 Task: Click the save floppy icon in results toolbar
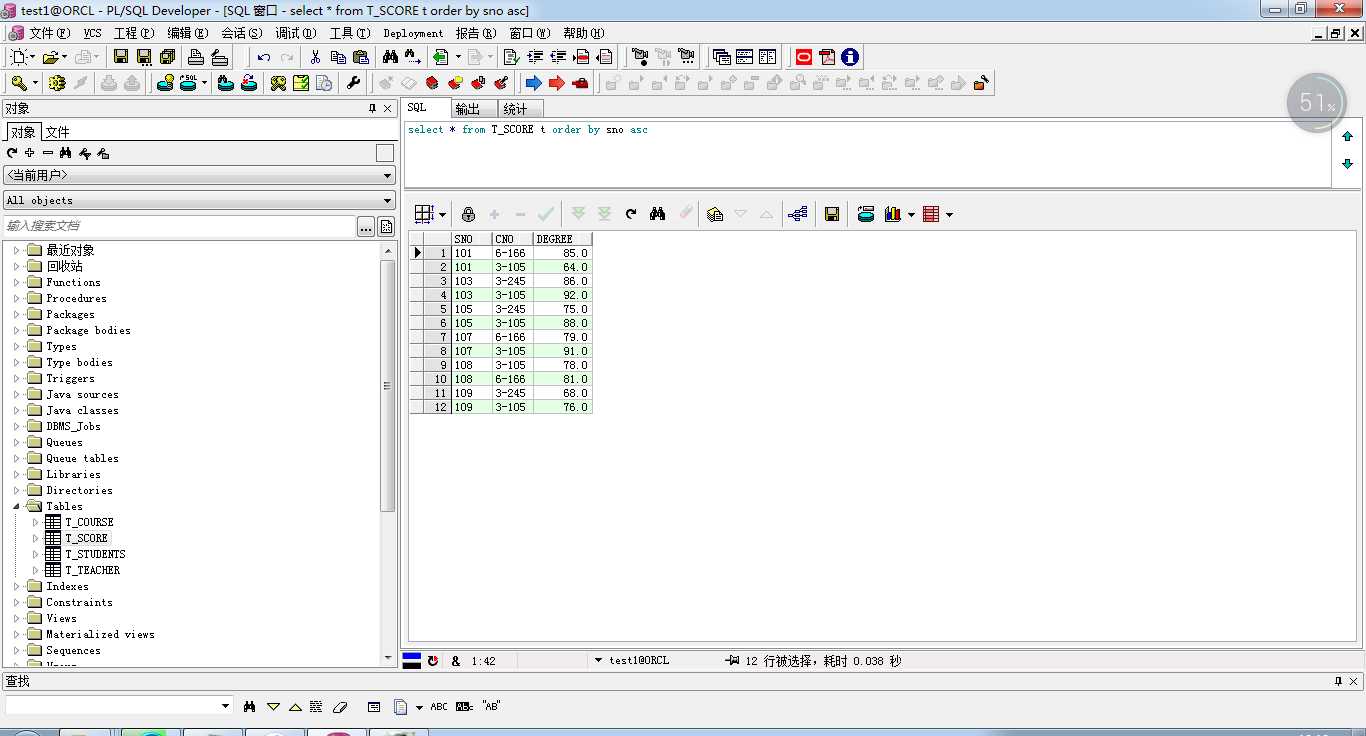tap(831, 214)
